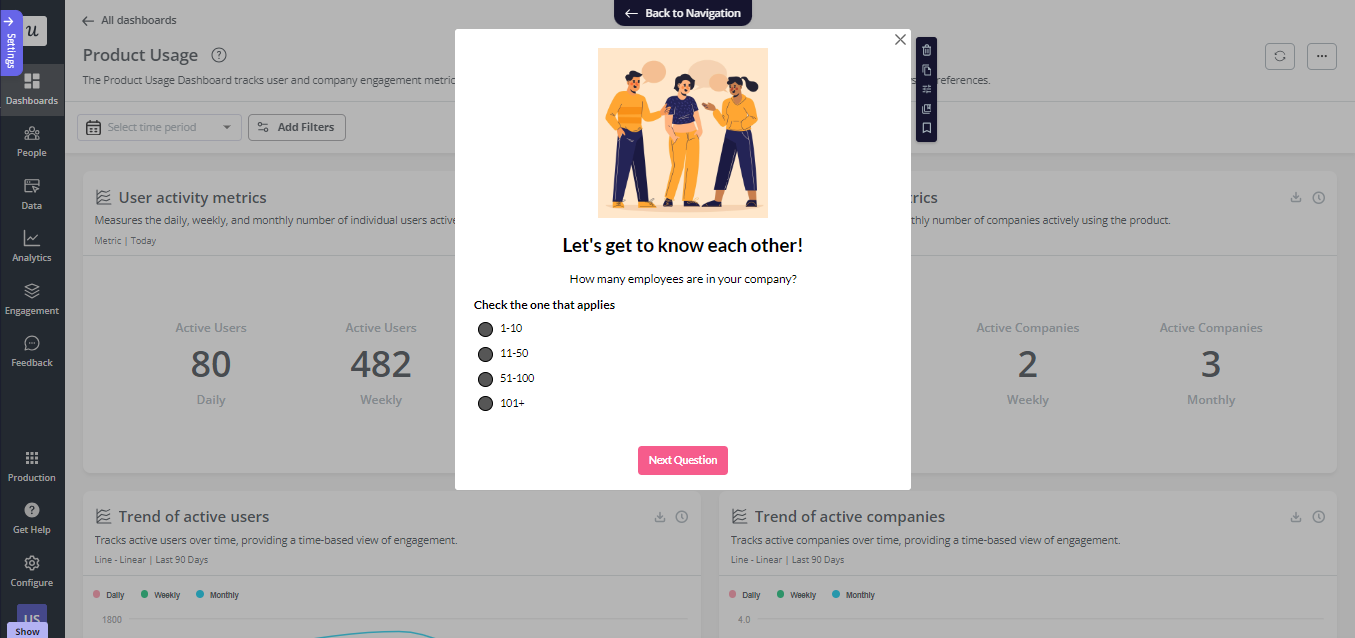Refresh the dashboard with the refresh icon
1355x638 pixels.
pos(1279,56)
